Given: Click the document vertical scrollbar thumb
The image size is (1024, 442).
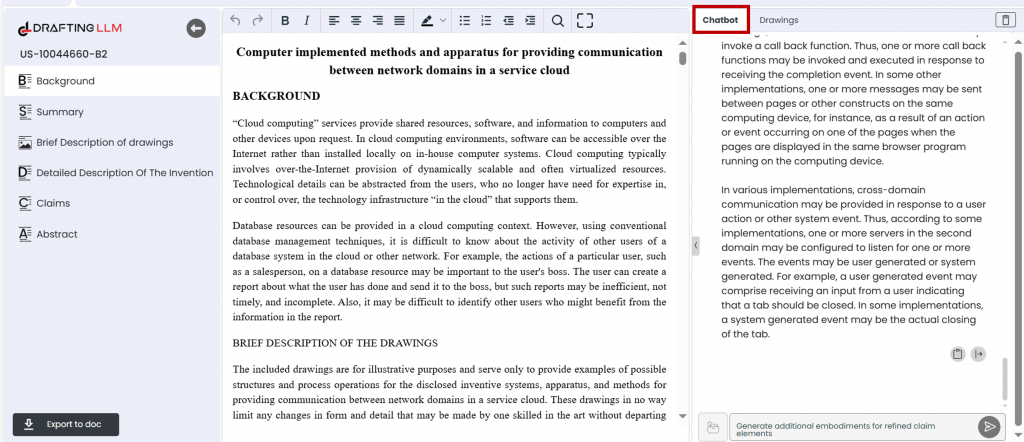Looking at the screenshot, I should [x=683, y=58].
